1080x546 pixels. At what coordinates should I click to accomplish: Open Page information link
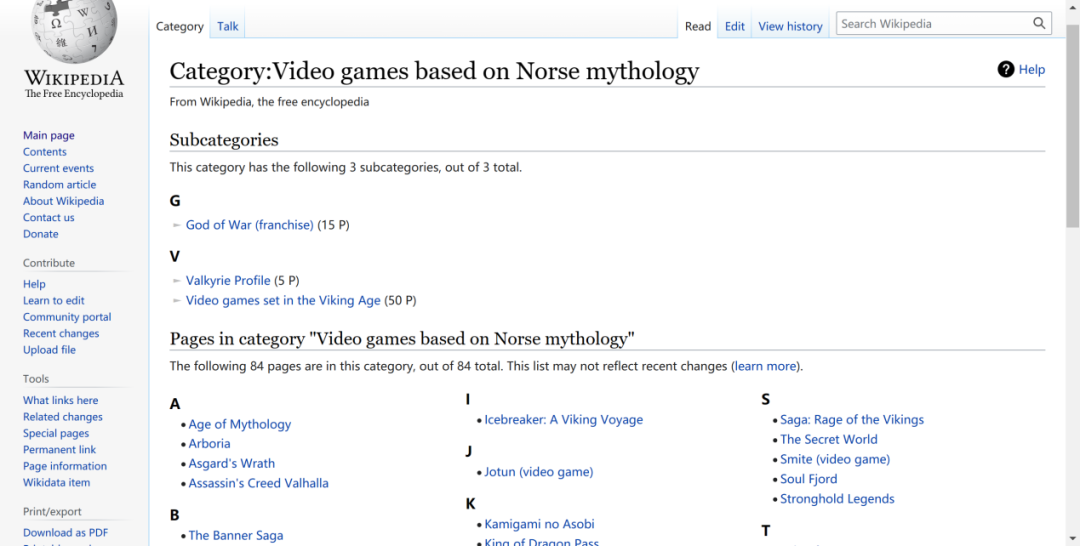tap(65, 467)
